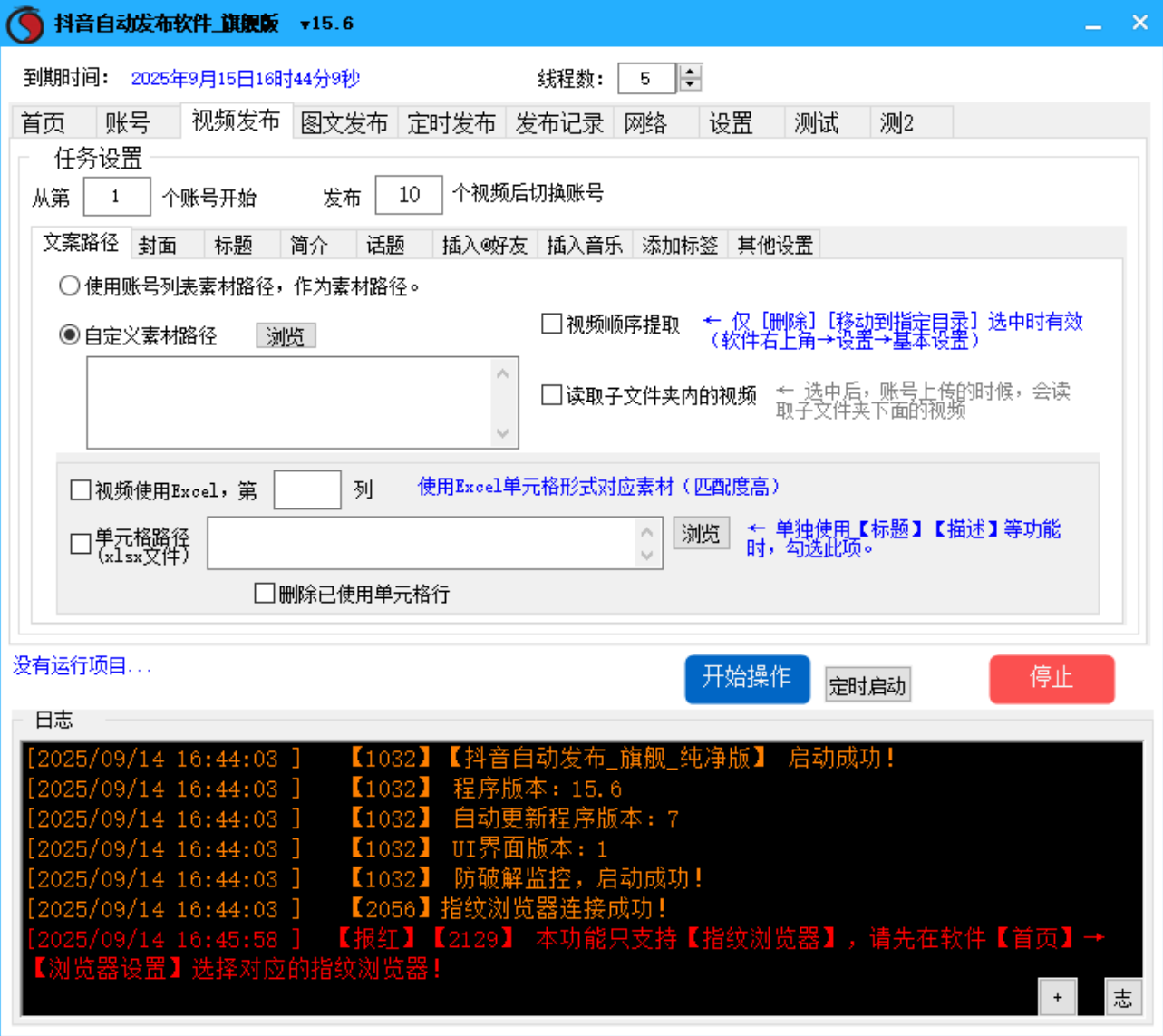
Task: Click the app logo icon in title bar
Action: tap(24, 24)
